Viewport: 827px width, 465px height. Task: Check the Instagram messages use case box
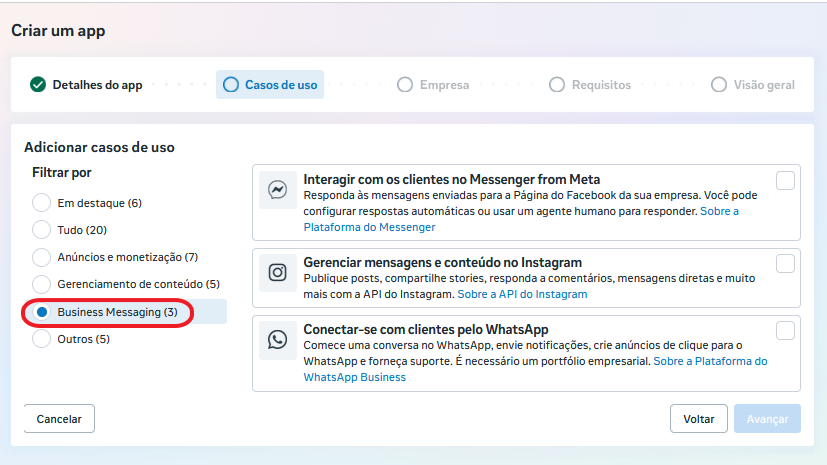click(x=785, y=263)
